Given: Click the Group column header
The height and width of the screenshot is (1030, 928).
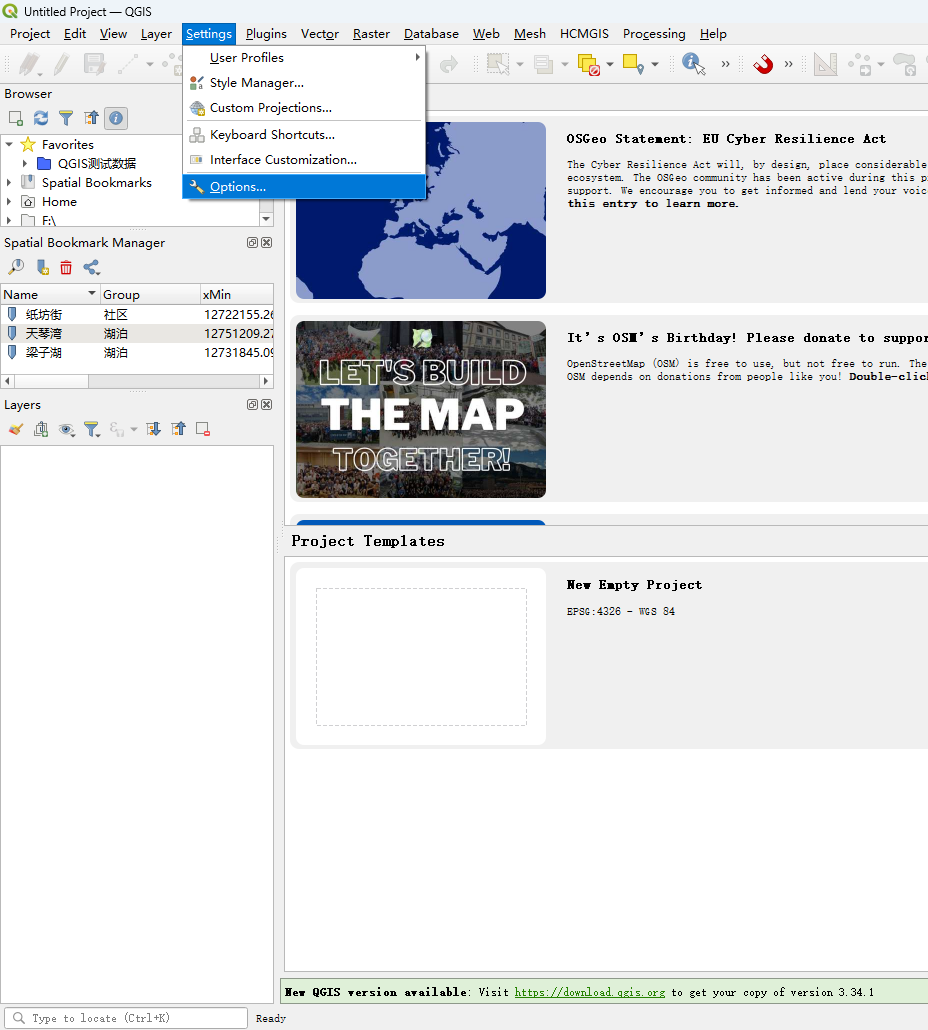Looking at the screenshot, I should (150, 294).
